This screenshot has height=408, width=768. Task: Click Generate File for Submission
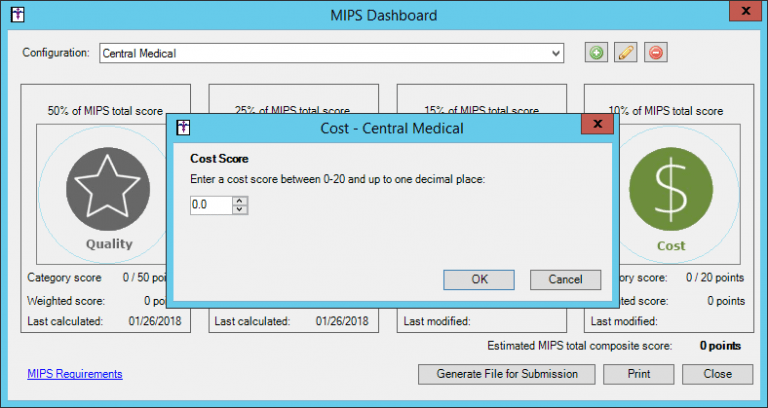click(506, 374)
